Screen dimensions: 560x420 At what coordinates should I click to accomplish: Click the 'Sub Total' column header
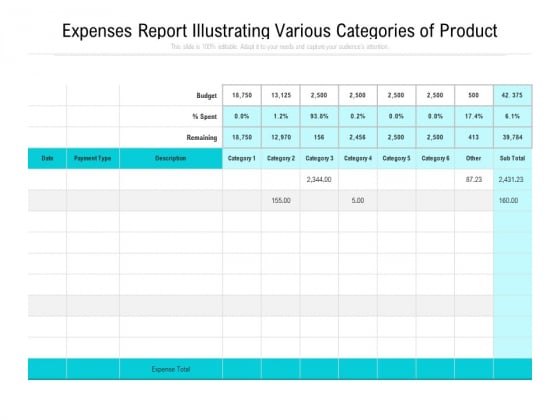coord(512,158)
